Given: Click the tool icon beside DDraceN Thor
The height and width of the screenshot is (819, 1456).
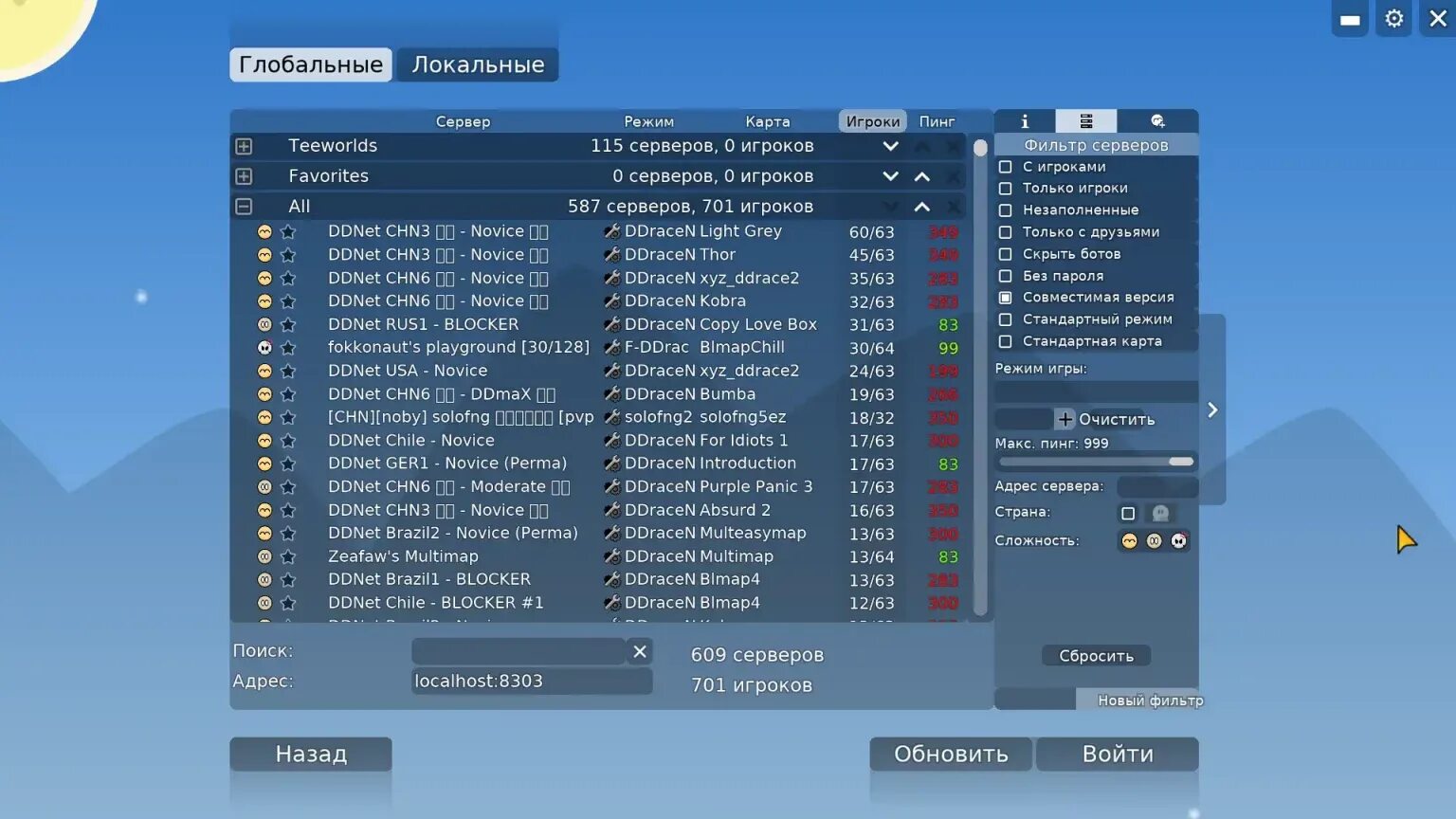Looking at the screenshot, I should pos(612,255).
